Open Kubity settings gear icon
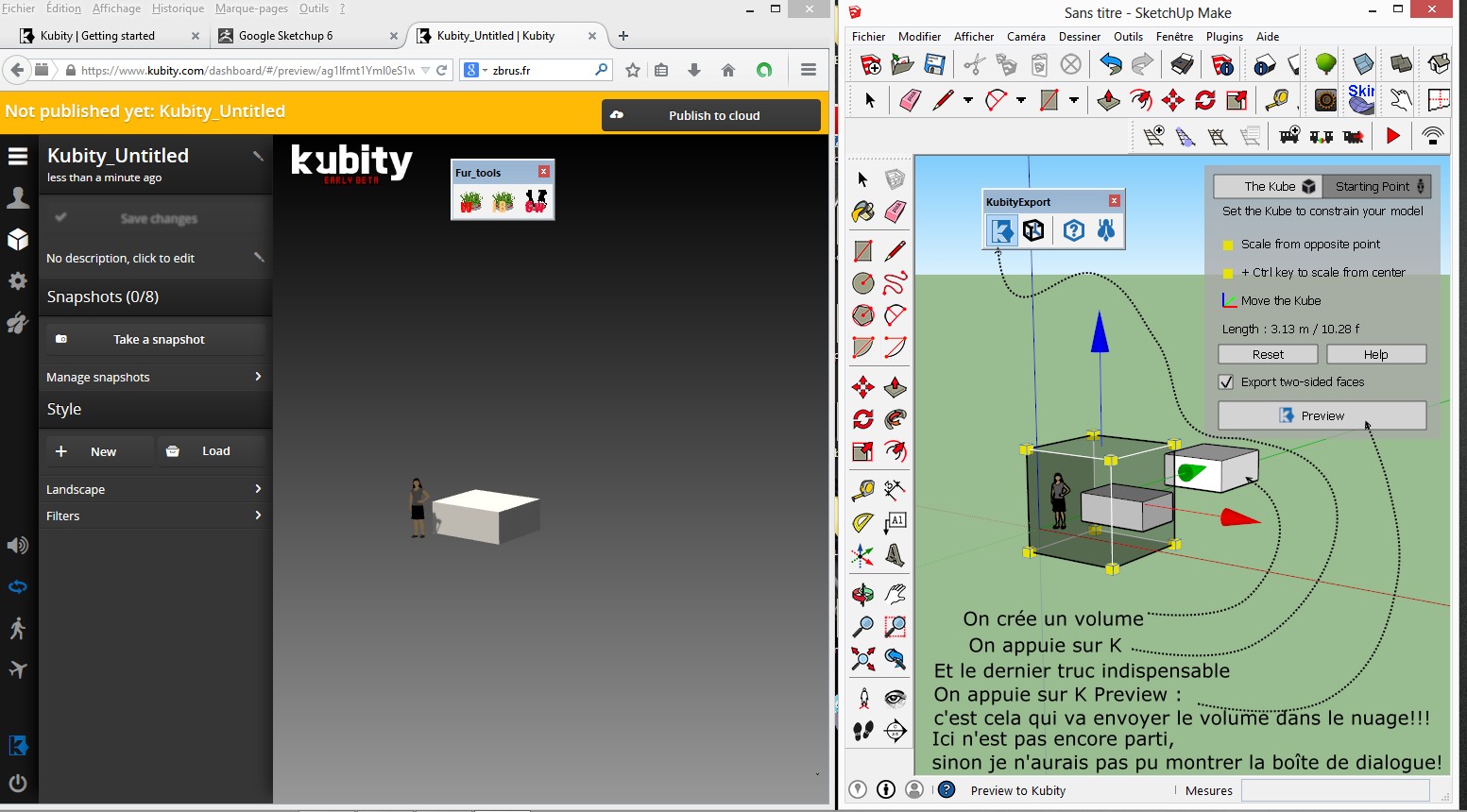The height and width of the screenshot is (812, 1467). (x=18, y=281)
